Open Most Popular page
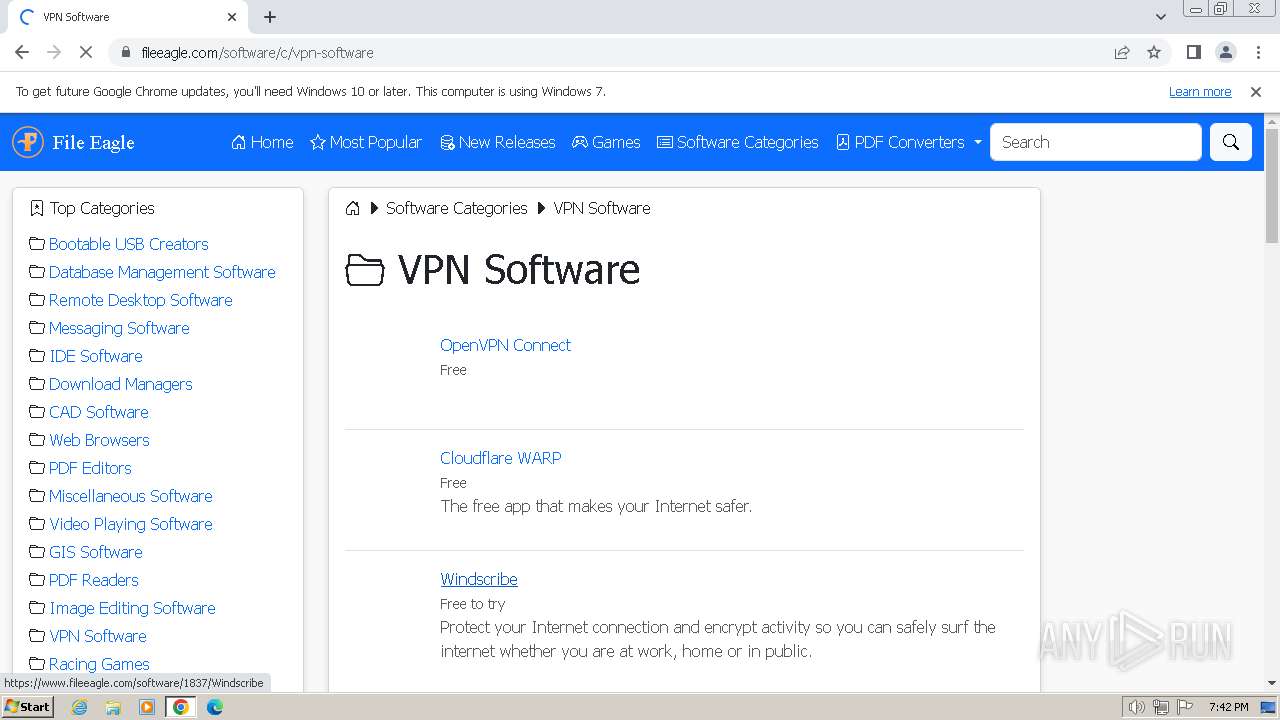 point(366,142)
